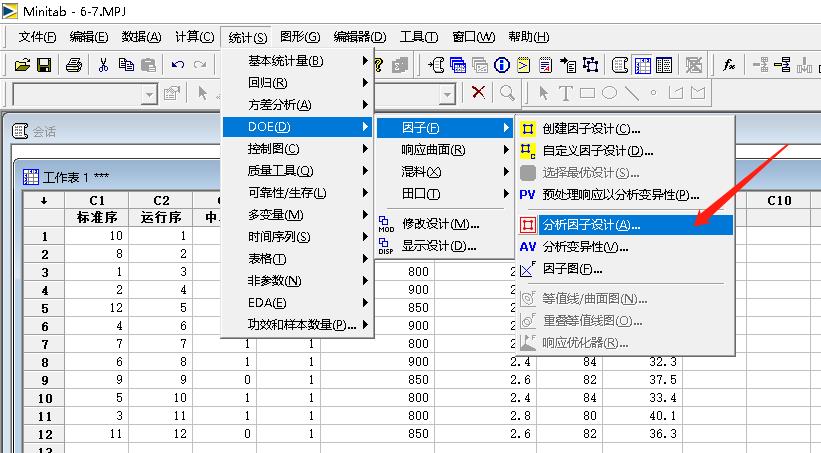Viewport: 821px width, 453px height.
Task: Click 修改设计(M)... in DOE submenu
Action: 441,224
